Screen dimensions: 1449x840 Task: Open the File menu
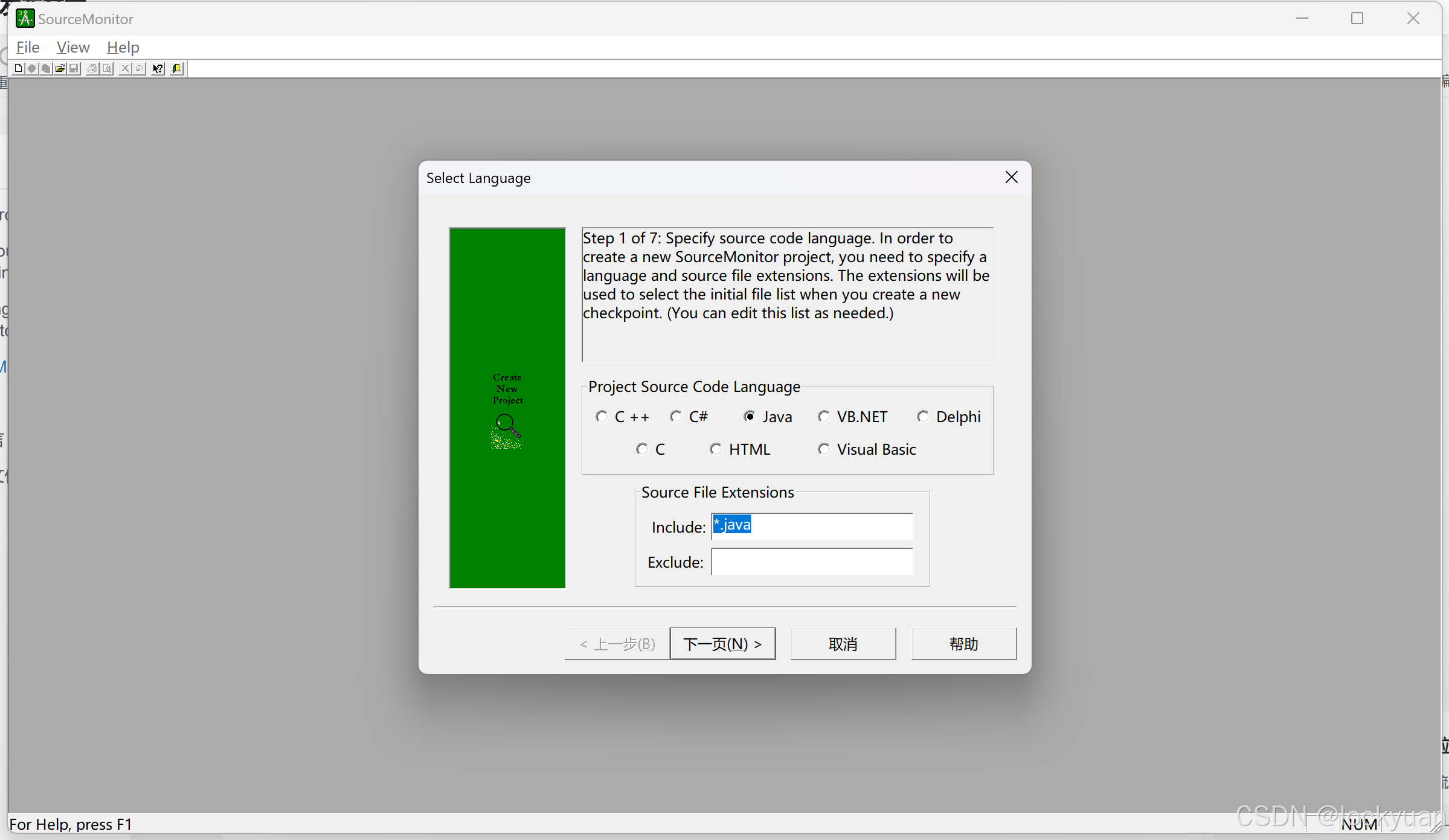(28, 47)
